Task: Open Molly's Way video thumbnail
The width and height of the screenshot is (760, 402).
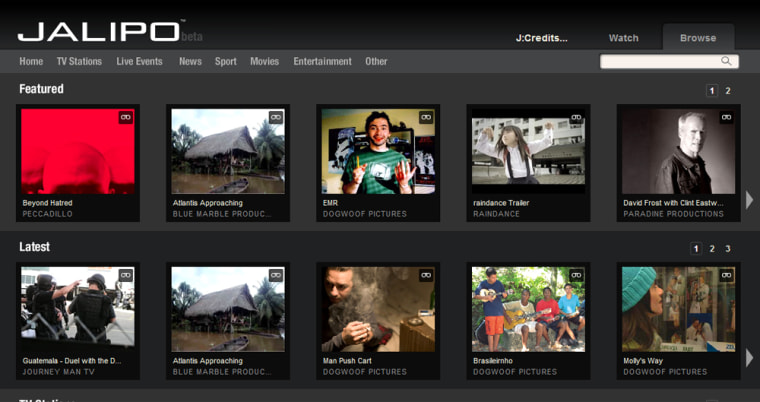Action: pyautogui.click(x=679, y=309)
